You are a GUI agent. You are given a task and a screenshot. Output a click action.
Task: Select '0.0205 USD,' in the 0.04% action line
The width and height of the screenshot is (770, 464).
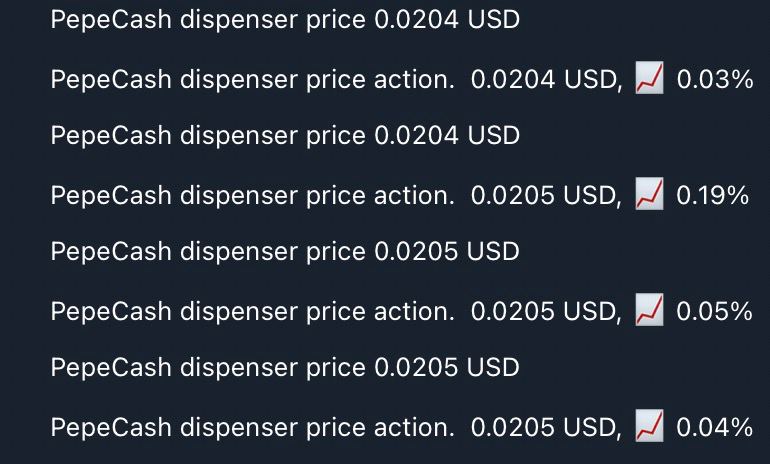(x=547, y=427)
